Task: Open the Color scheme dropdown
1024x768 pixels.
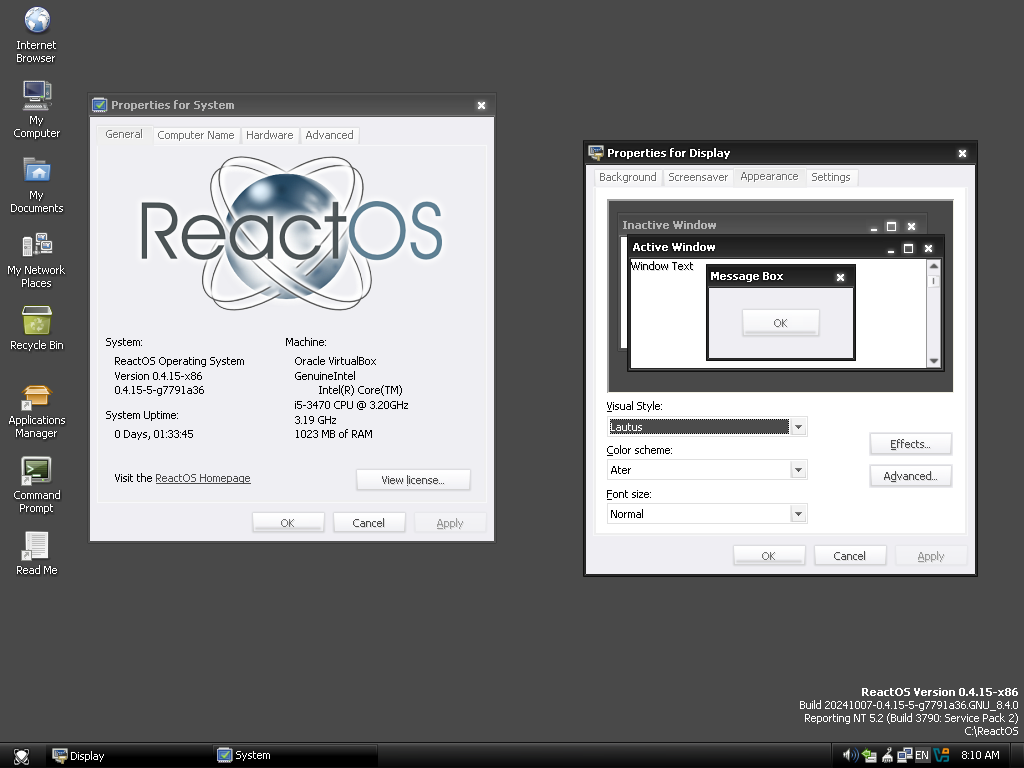Action: pyautogui.click(x=798, y=470)
